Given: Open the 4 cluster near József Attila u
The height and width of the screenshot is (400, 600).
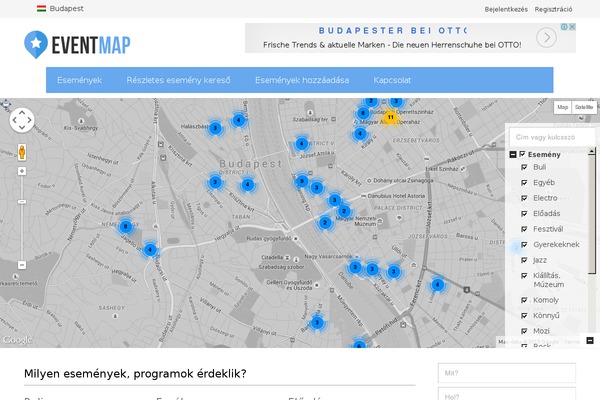Looking at the screenshot, I should click(302, 144).
